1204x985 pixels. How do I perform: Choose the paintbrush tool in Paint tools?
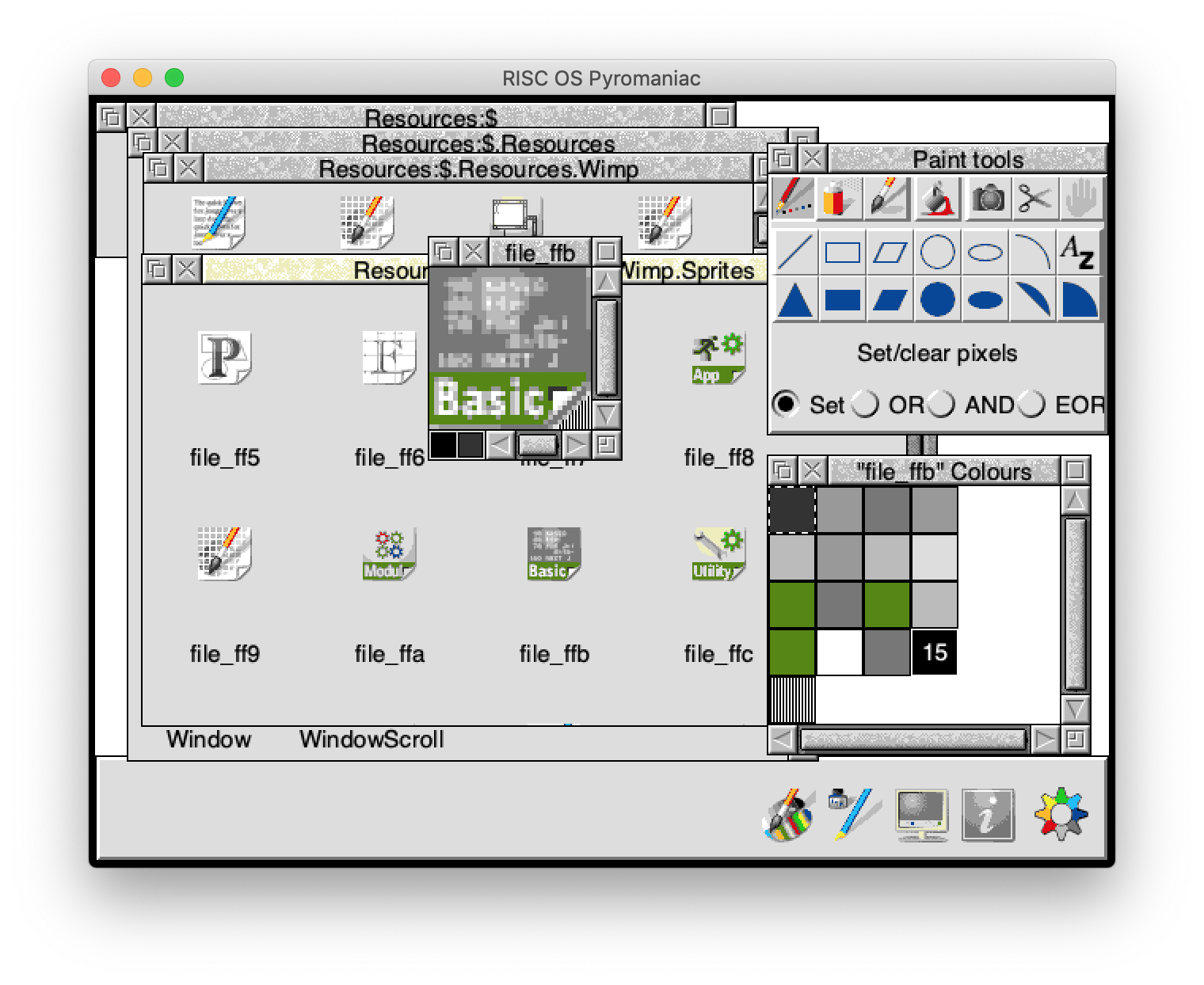point(889,198)
